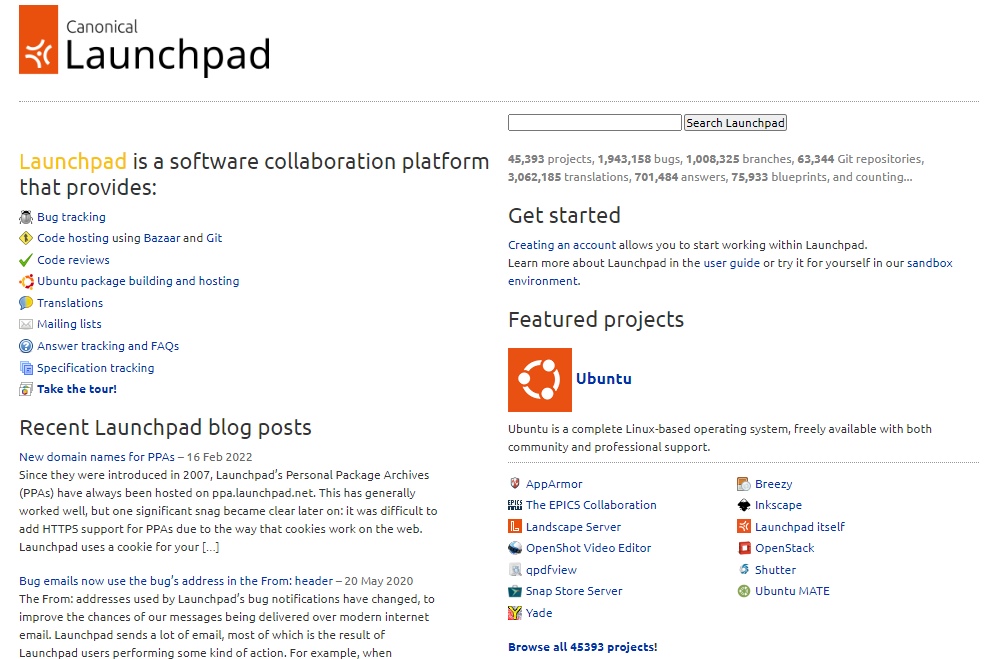This screenshot has height=659, width=987.
Task: Click the Launchpad logo icon in header
Action: coord(38,40)
